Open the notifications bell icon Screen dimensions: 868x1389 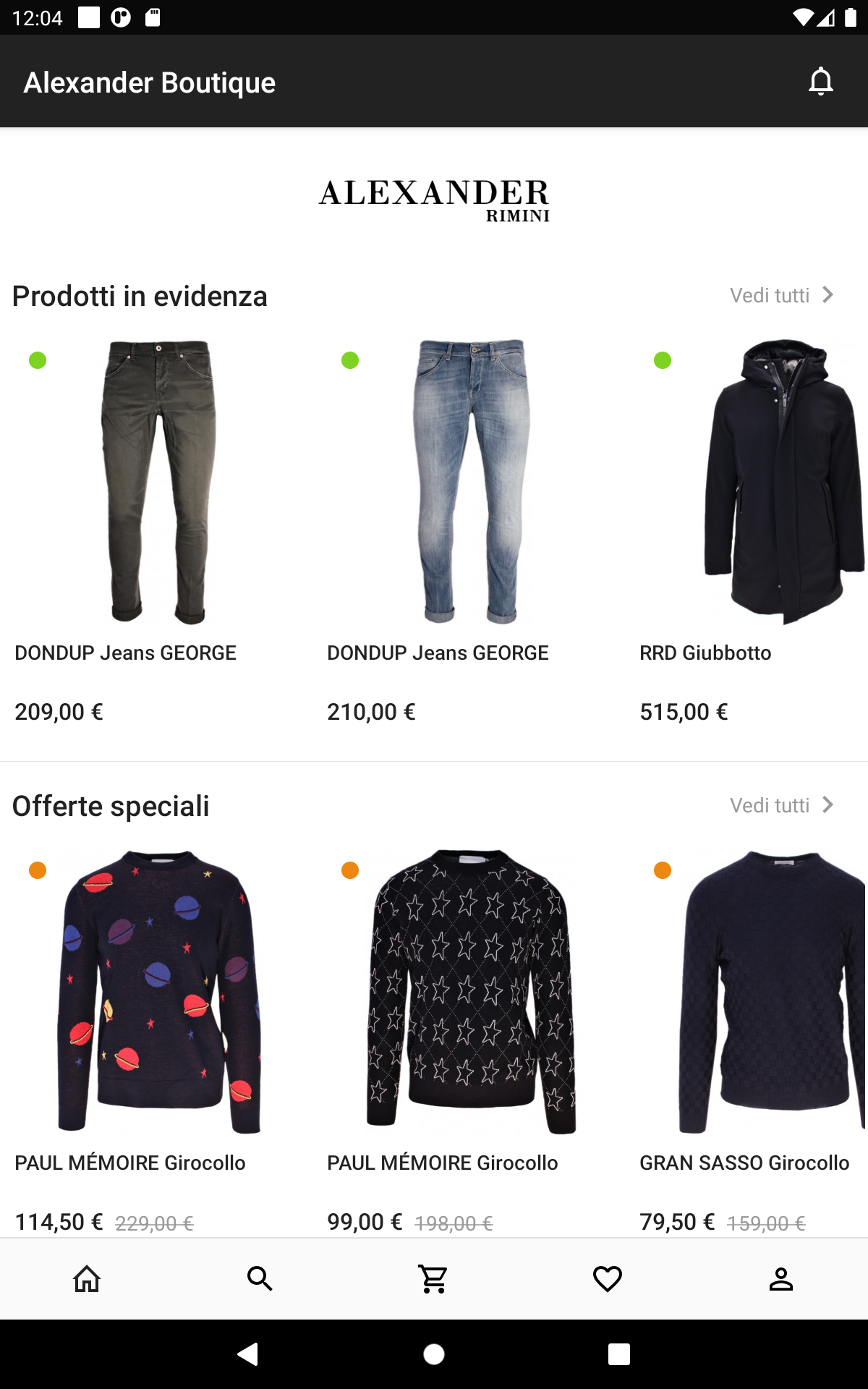tap(821, 82)
